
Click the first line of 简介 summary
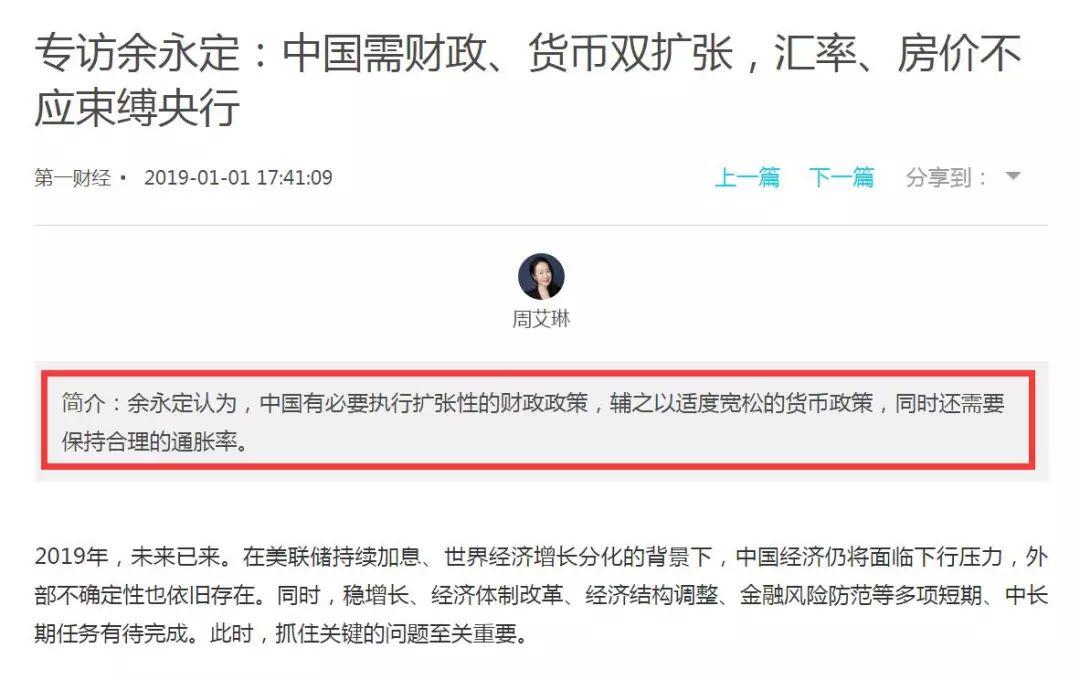[533, 403]
